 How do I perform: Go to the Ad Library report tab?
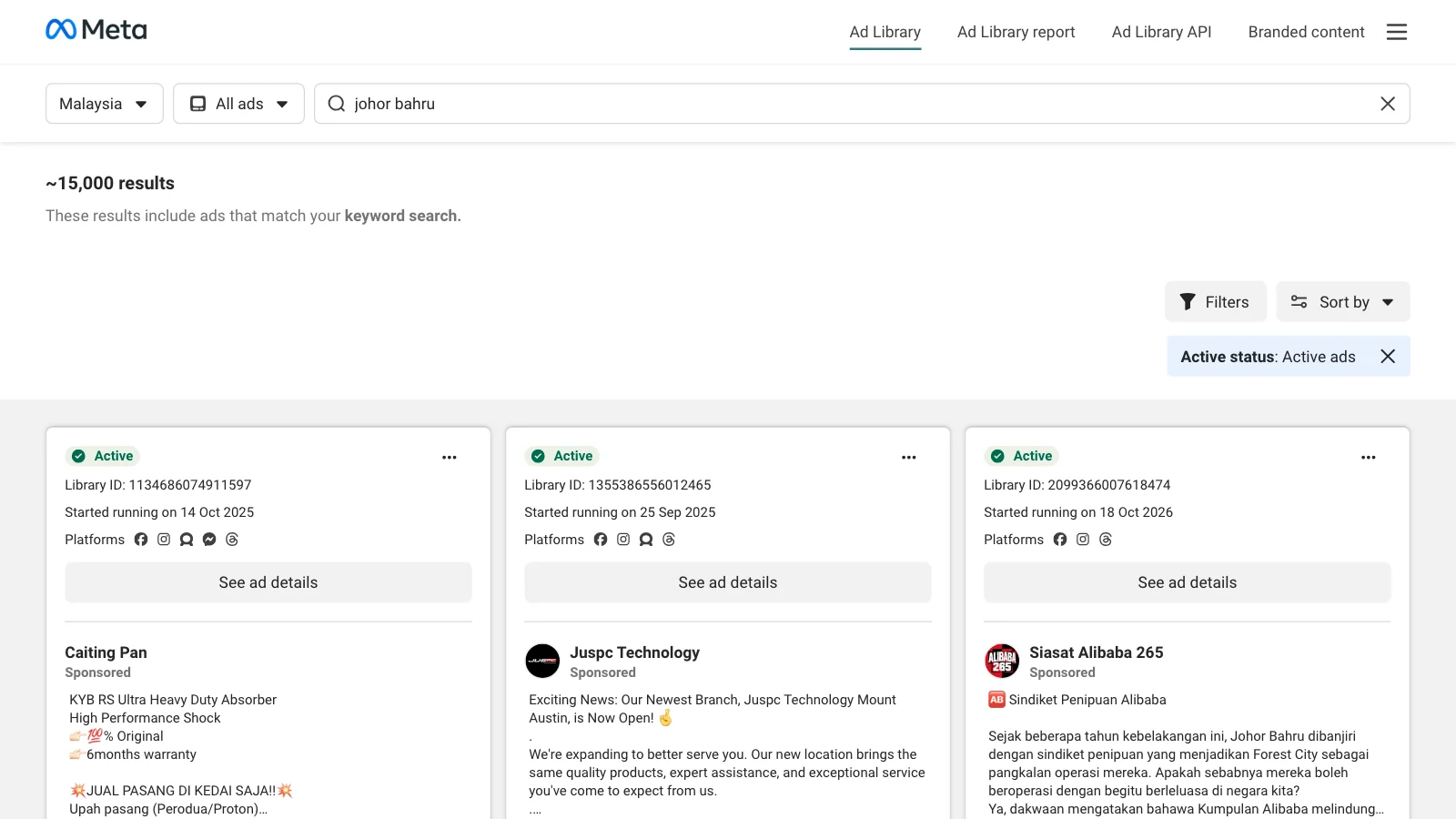pos(1016,32)
